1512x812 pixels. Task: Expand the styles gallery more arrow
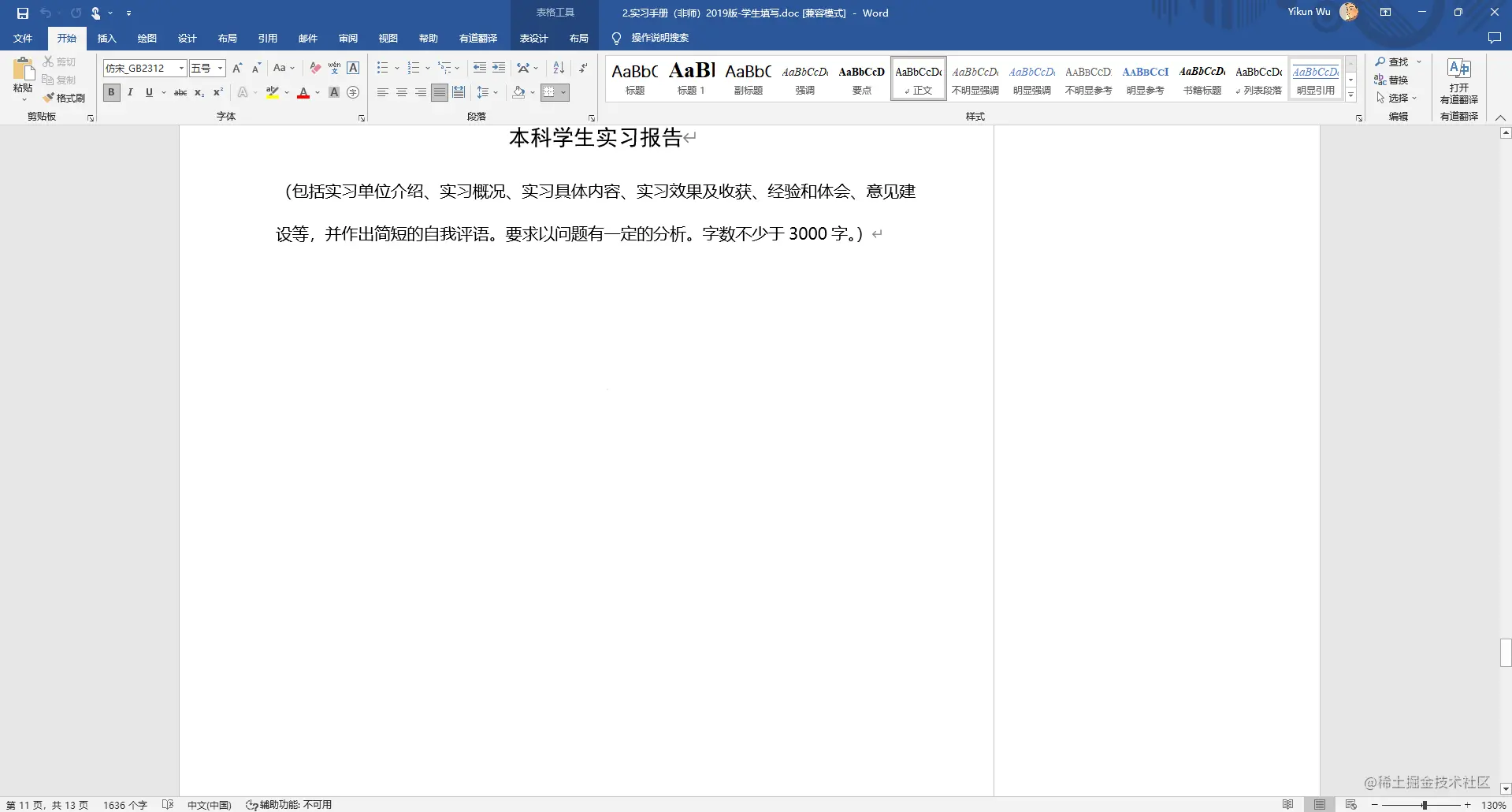coord(1350,95)
